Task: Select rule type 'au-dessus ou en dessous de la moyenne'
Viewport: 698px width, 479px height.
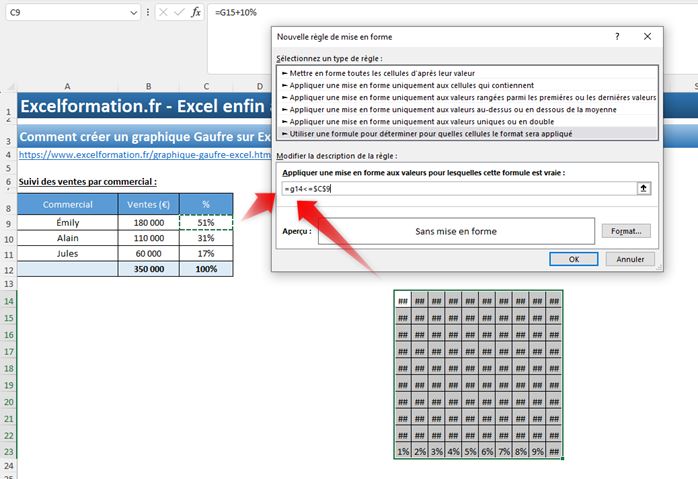Action: [x=467, y=109]
